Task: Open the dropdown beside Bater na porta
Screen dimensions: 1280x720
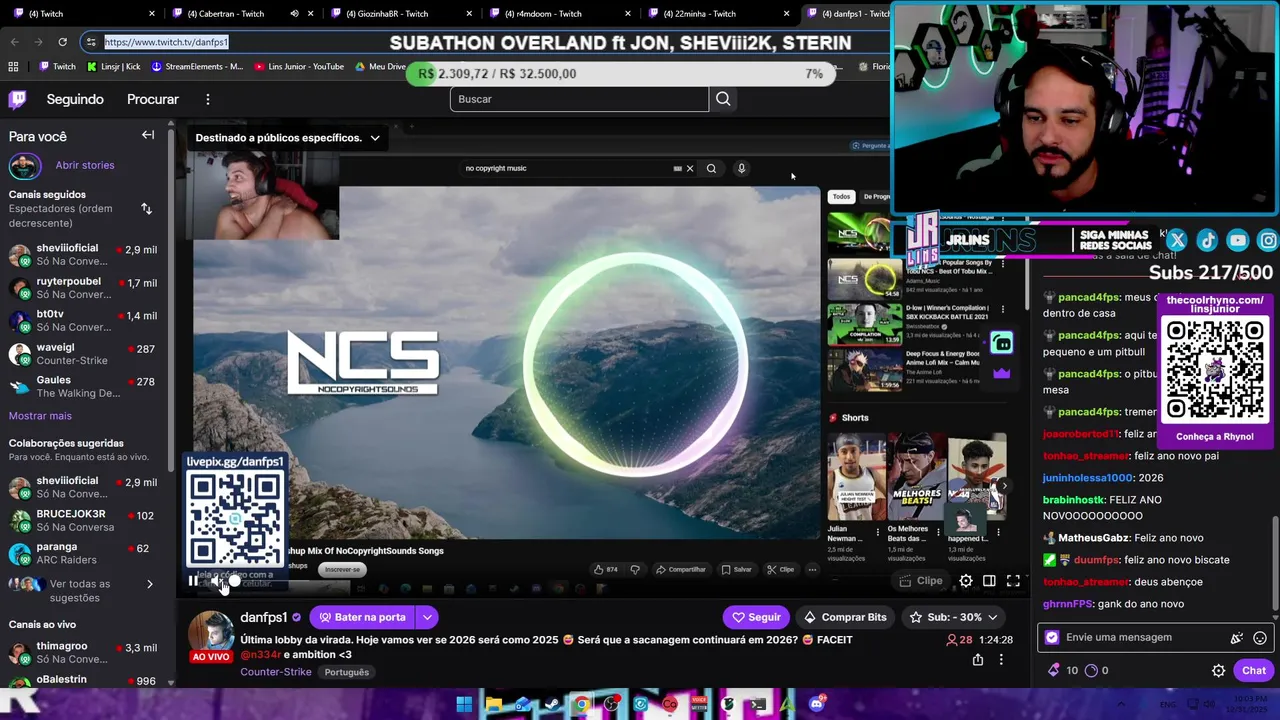Action: pos(427,617)
